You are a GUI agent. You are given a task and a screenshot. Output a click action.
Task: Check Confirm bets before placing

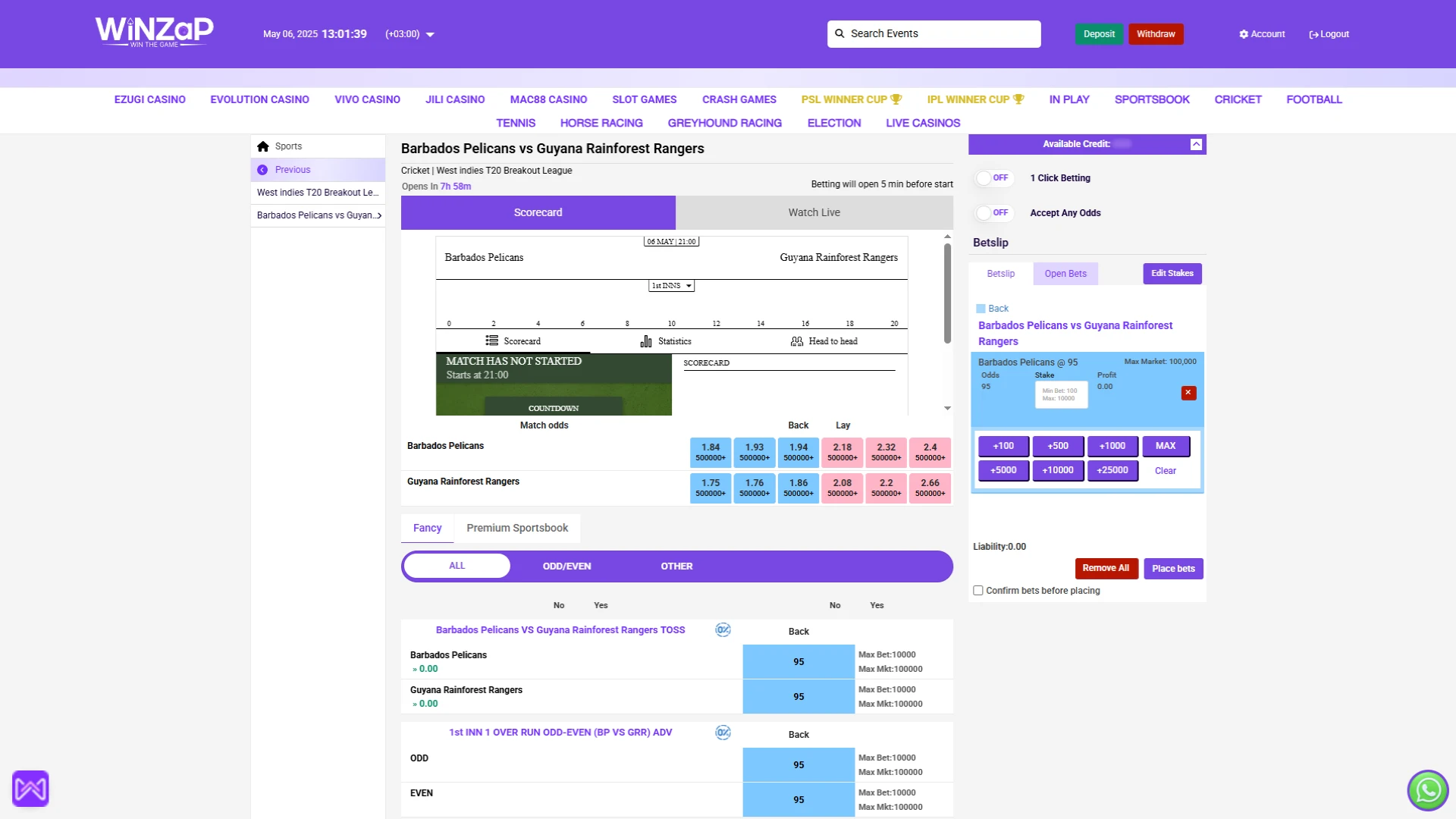[977, 590]
